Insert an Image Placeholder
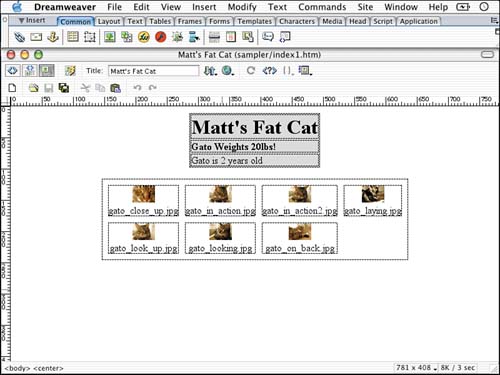The image size is (500, 375). pos(127,37)
